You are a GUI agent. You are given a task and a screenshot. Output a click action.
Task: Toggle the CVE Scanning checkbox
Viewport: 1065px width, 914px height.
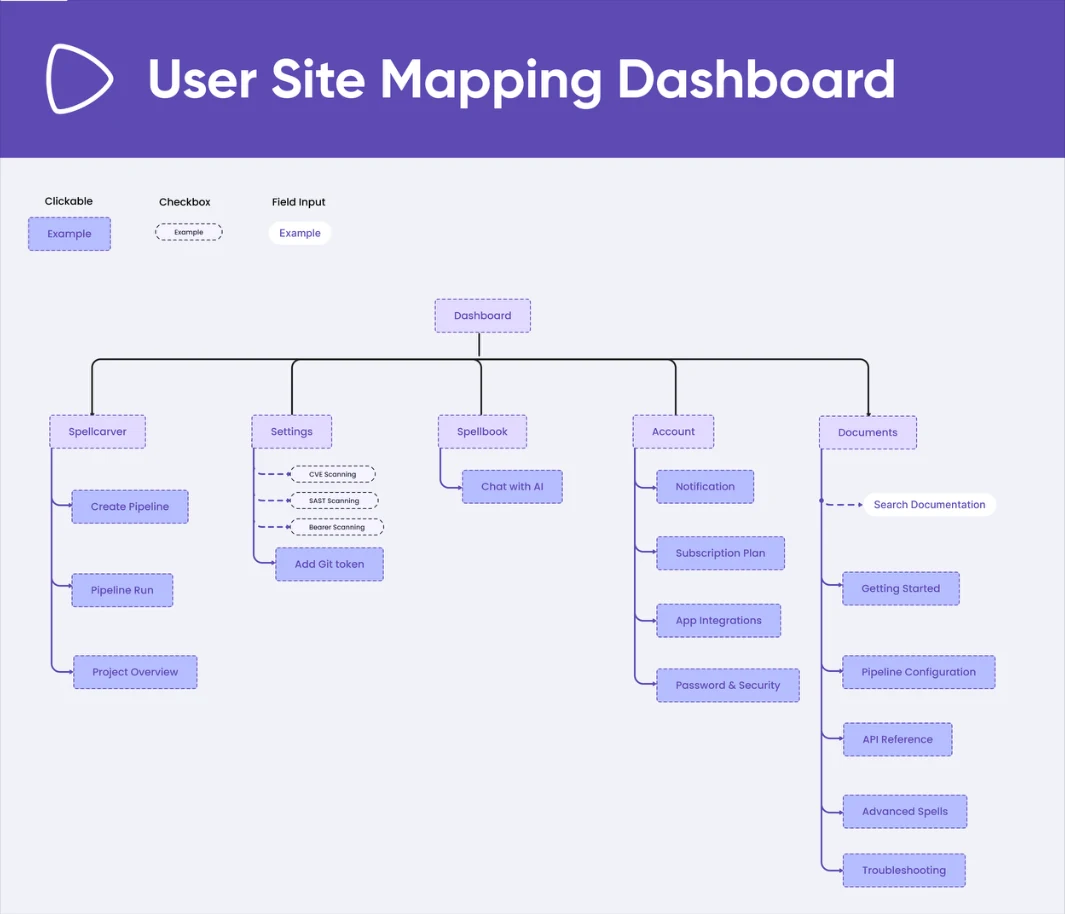click(x=332, y=474)
